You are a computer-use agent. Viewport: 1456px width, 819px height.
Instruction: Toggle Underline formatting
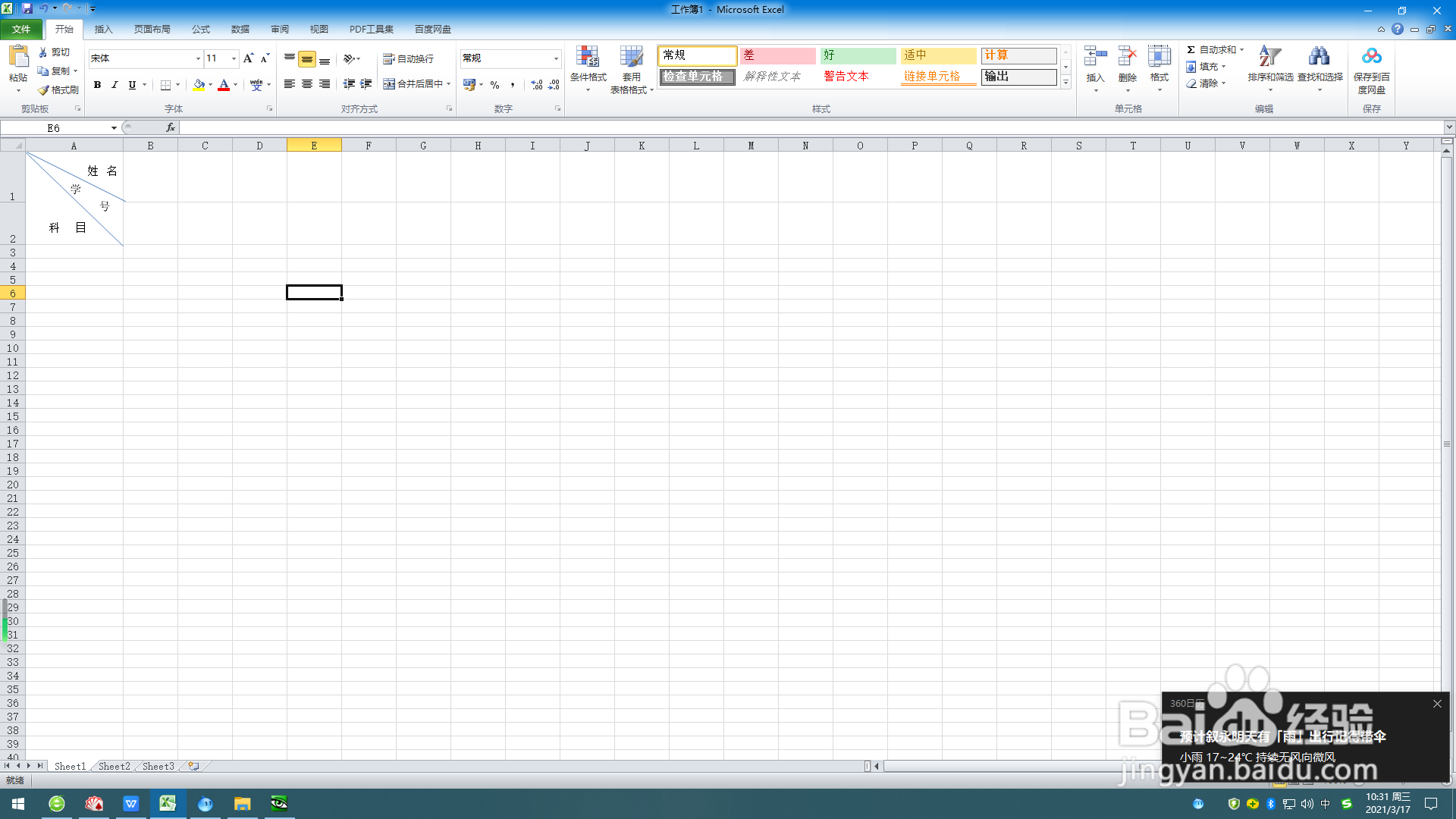132,85
